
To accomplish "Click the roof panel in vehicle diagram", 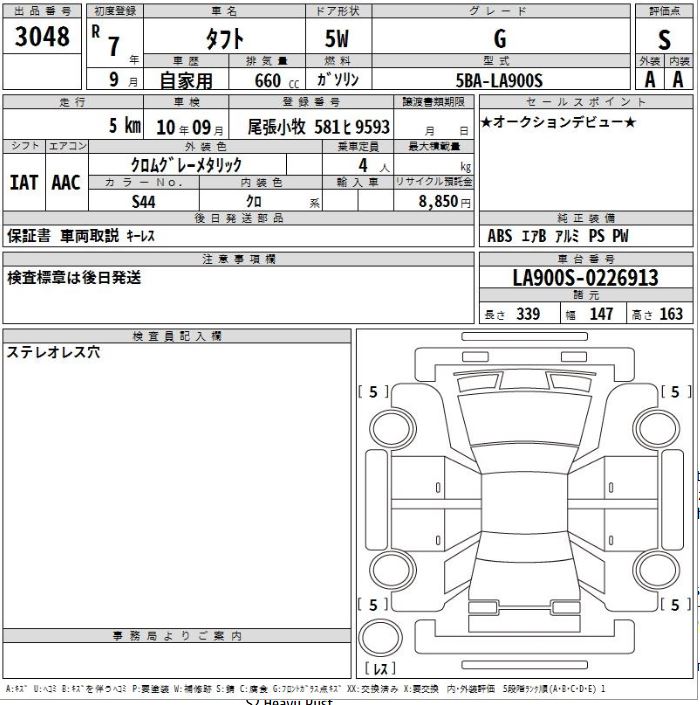I will tap(525, 503).
